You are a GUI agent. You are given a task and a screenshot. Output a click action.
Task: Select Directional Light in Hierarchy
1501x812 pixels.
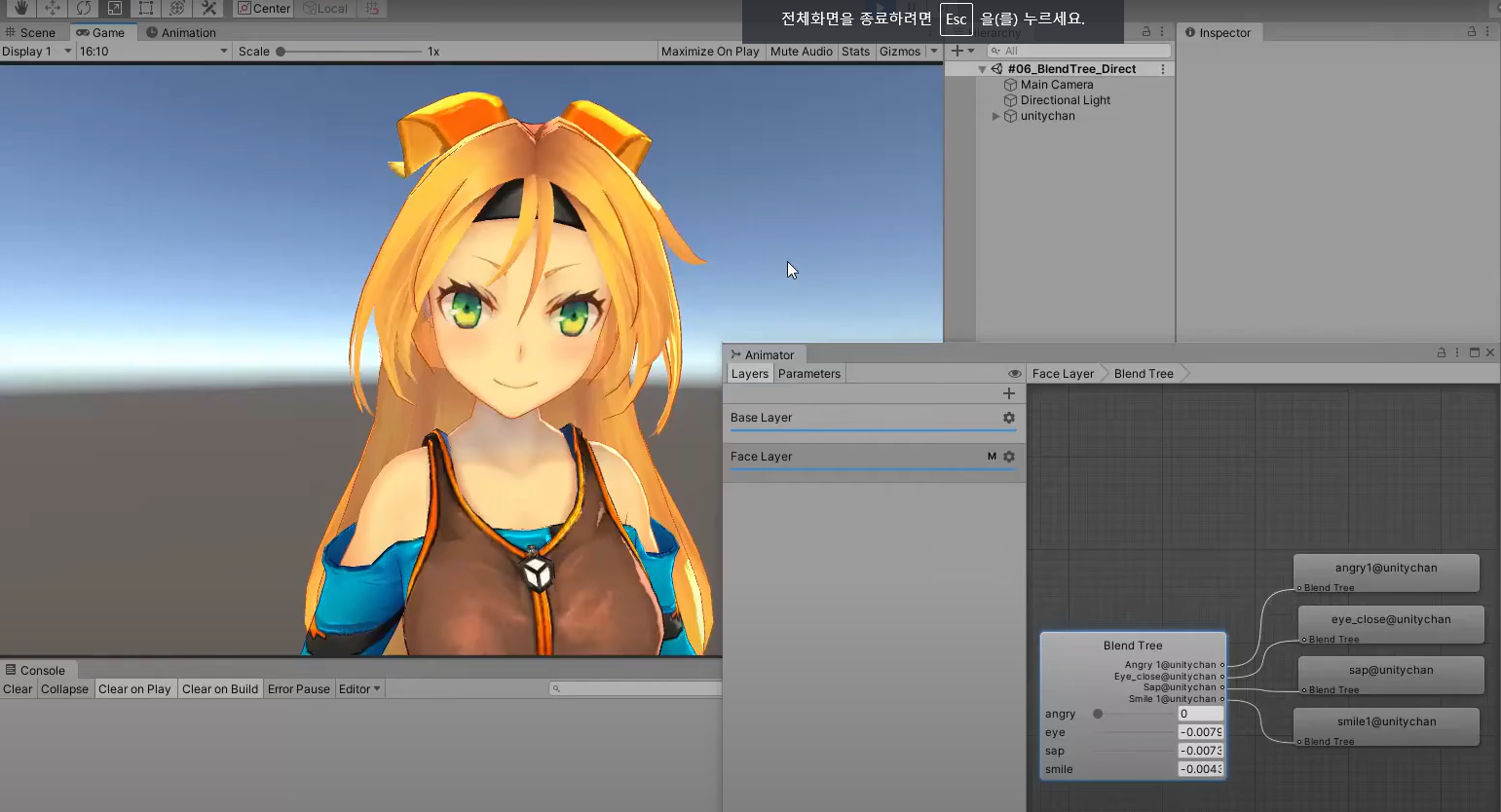pyautogui.click(x=1066, y=100)
